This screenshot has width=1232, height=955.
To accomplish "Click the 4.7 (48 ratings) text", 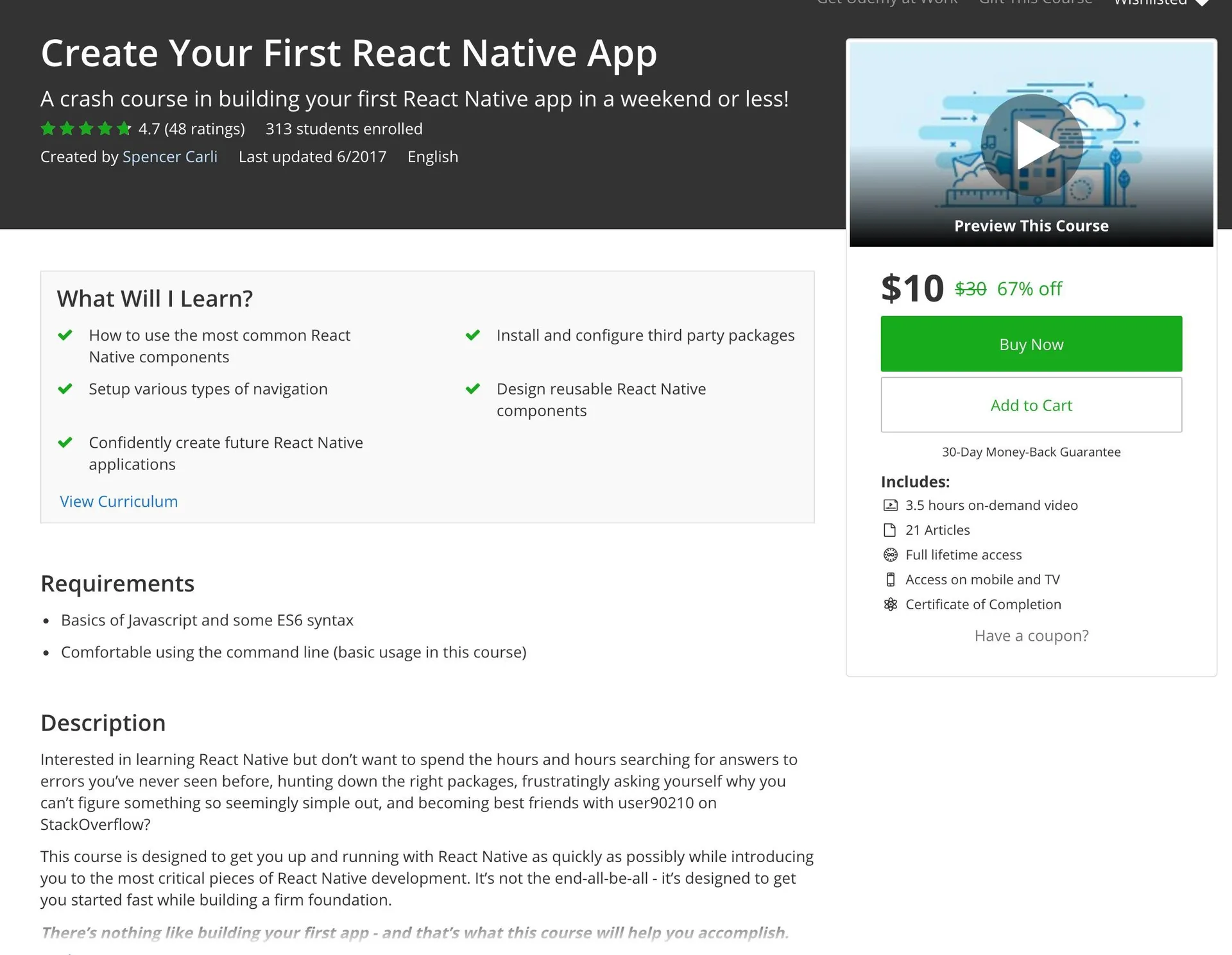I will pyautogui.click(x=191, y=129).
